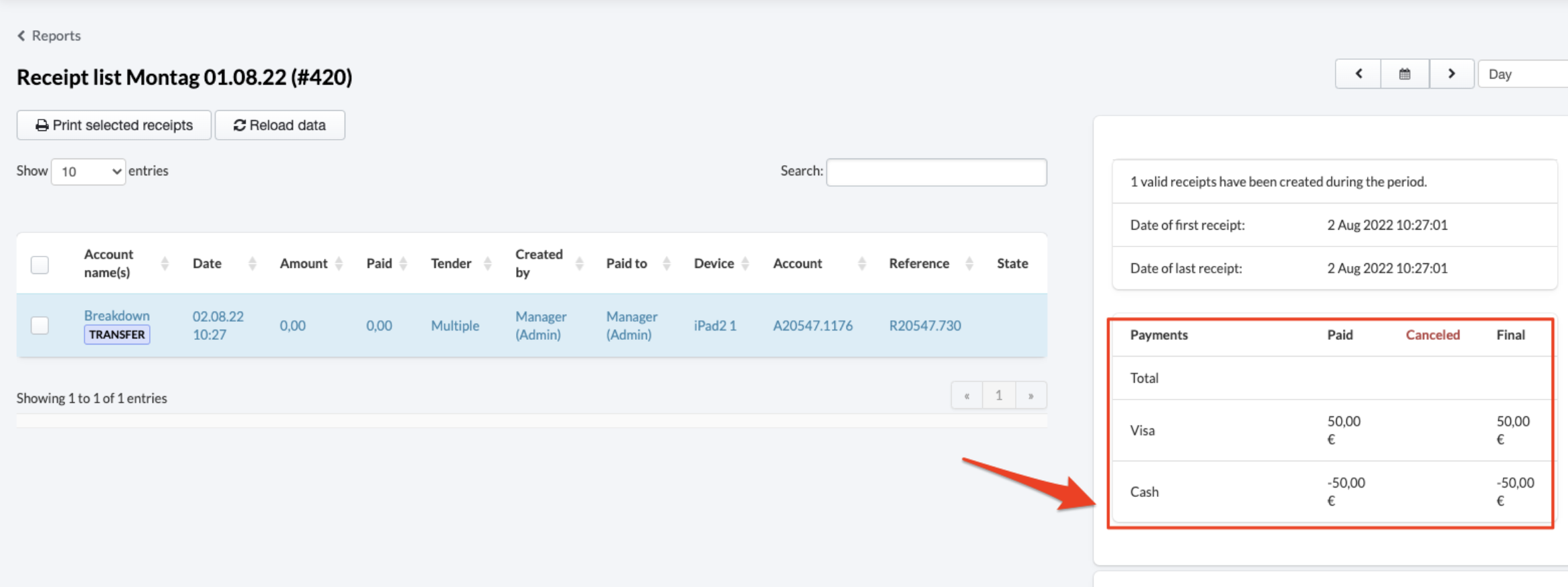Sort table by Reference column
Viewport: 1568px width, 587px height.
pos(918,263)
